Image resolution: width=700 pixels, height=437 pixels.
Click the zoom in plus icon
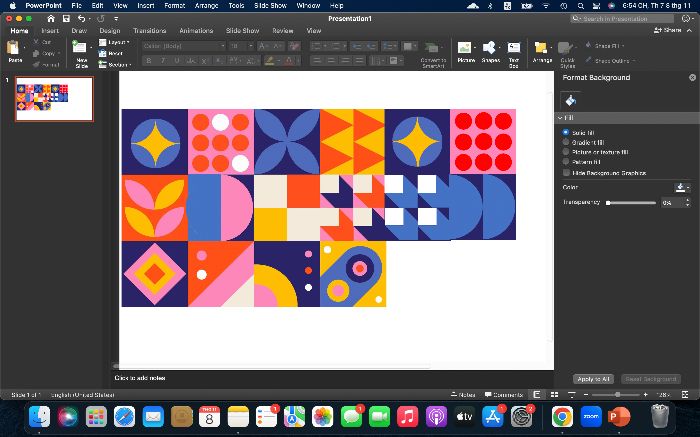646,395
